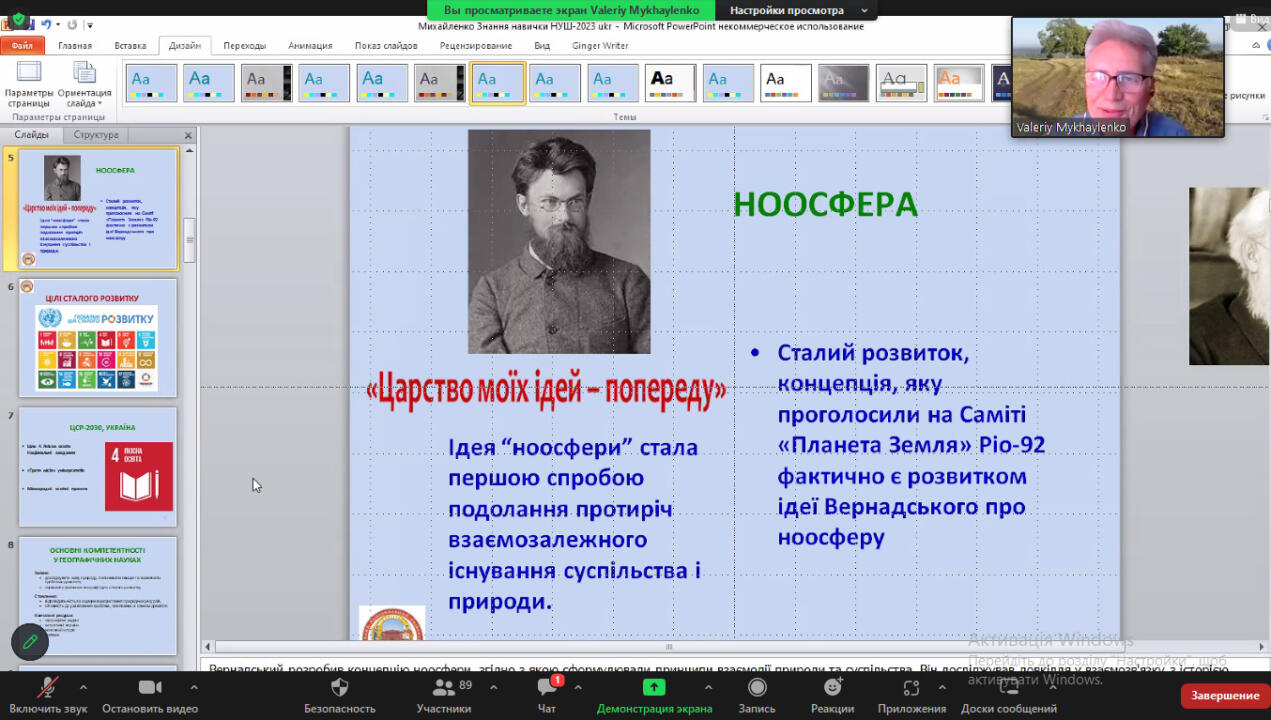Switch to the Показ слайдов tab

pyautogui.click(x=386, y=45)
